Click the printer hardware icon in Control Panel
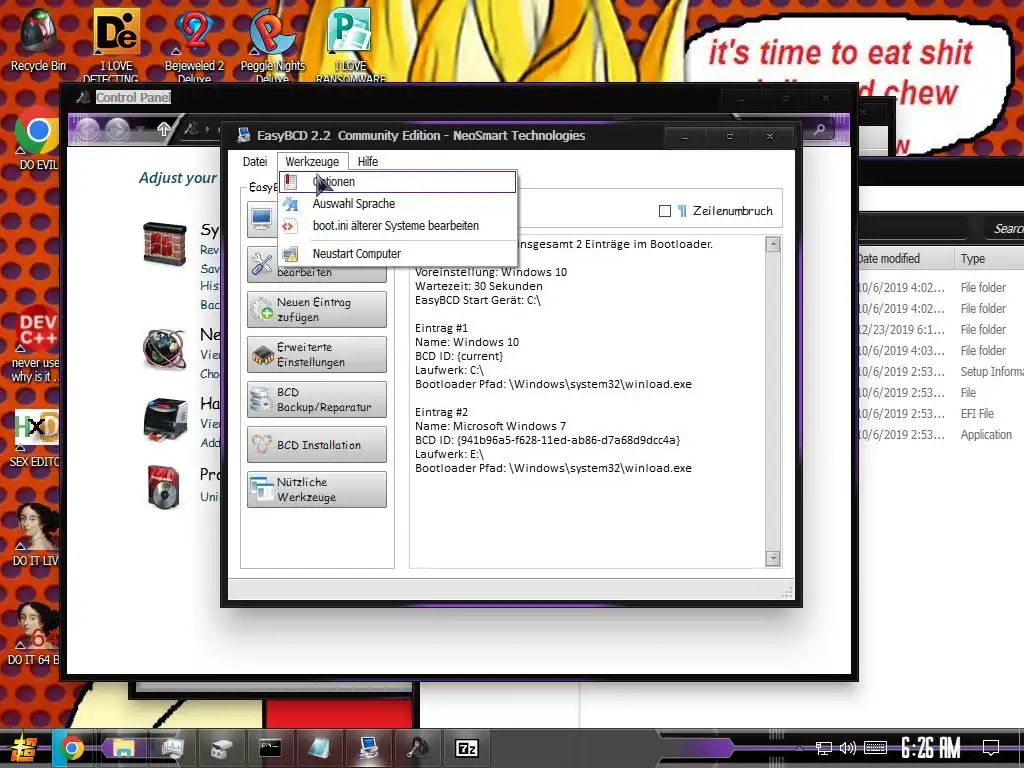Viewport: 1024px width, 768px height. pyautogui.click(x=165, y=419)
